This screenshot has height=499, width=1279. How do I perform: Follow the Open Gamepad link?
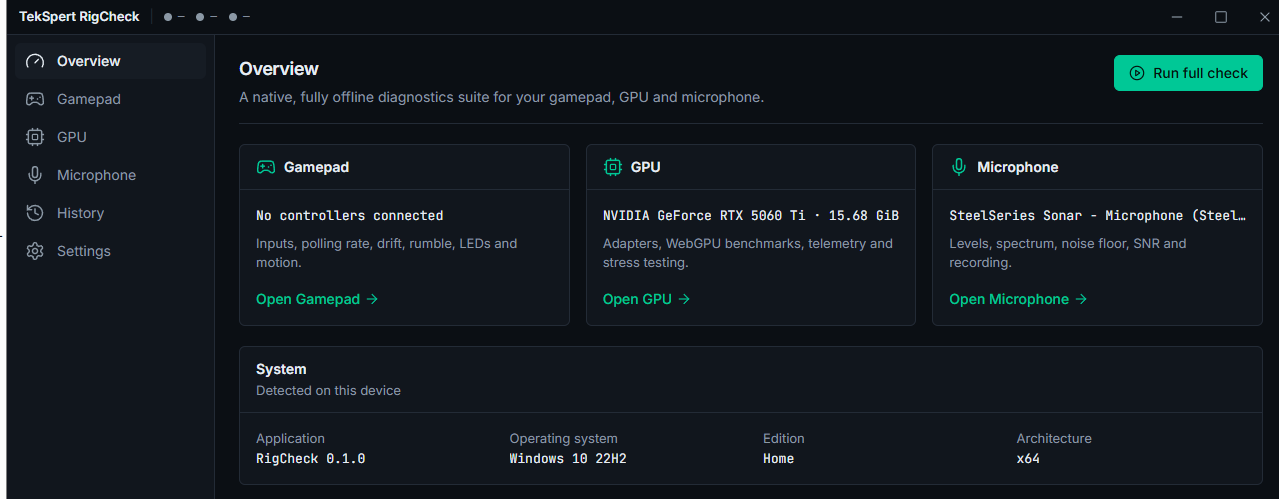click(x=317, y=299)
